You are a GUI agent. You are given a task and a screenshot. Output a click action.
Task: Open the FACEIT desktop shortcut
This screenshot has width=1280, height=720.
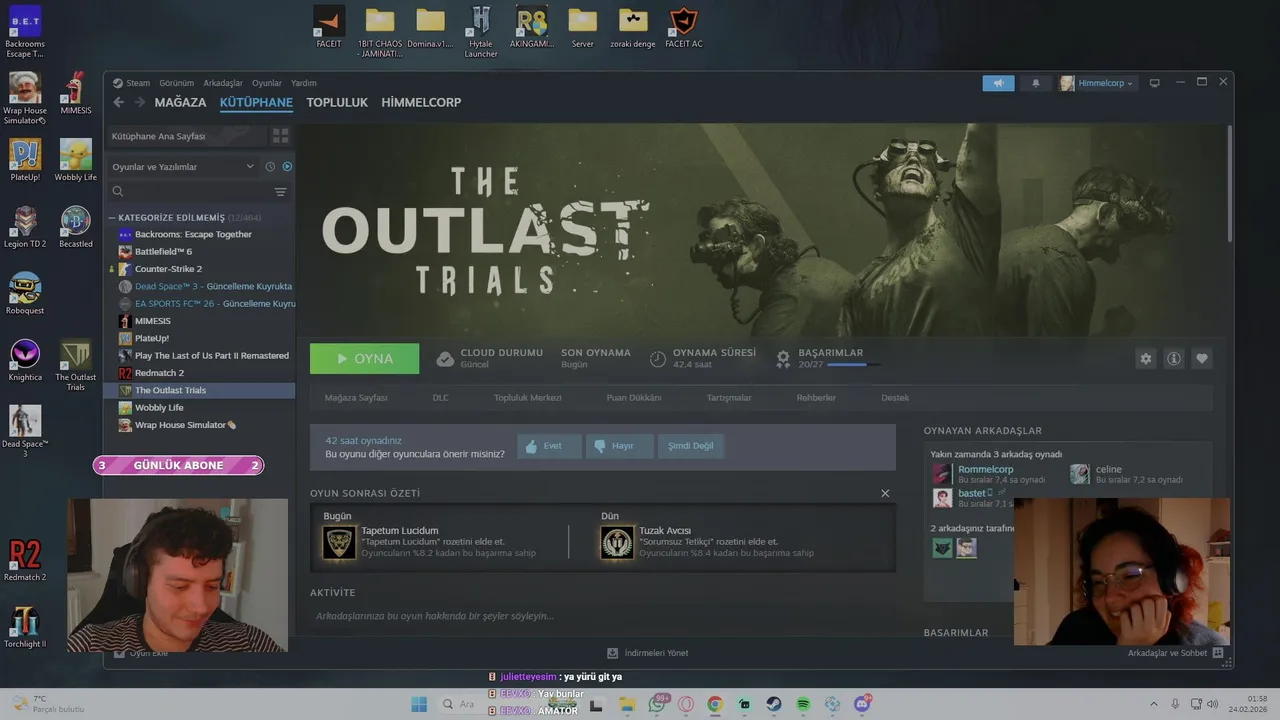pyautogui.click(x=329, y=28)
